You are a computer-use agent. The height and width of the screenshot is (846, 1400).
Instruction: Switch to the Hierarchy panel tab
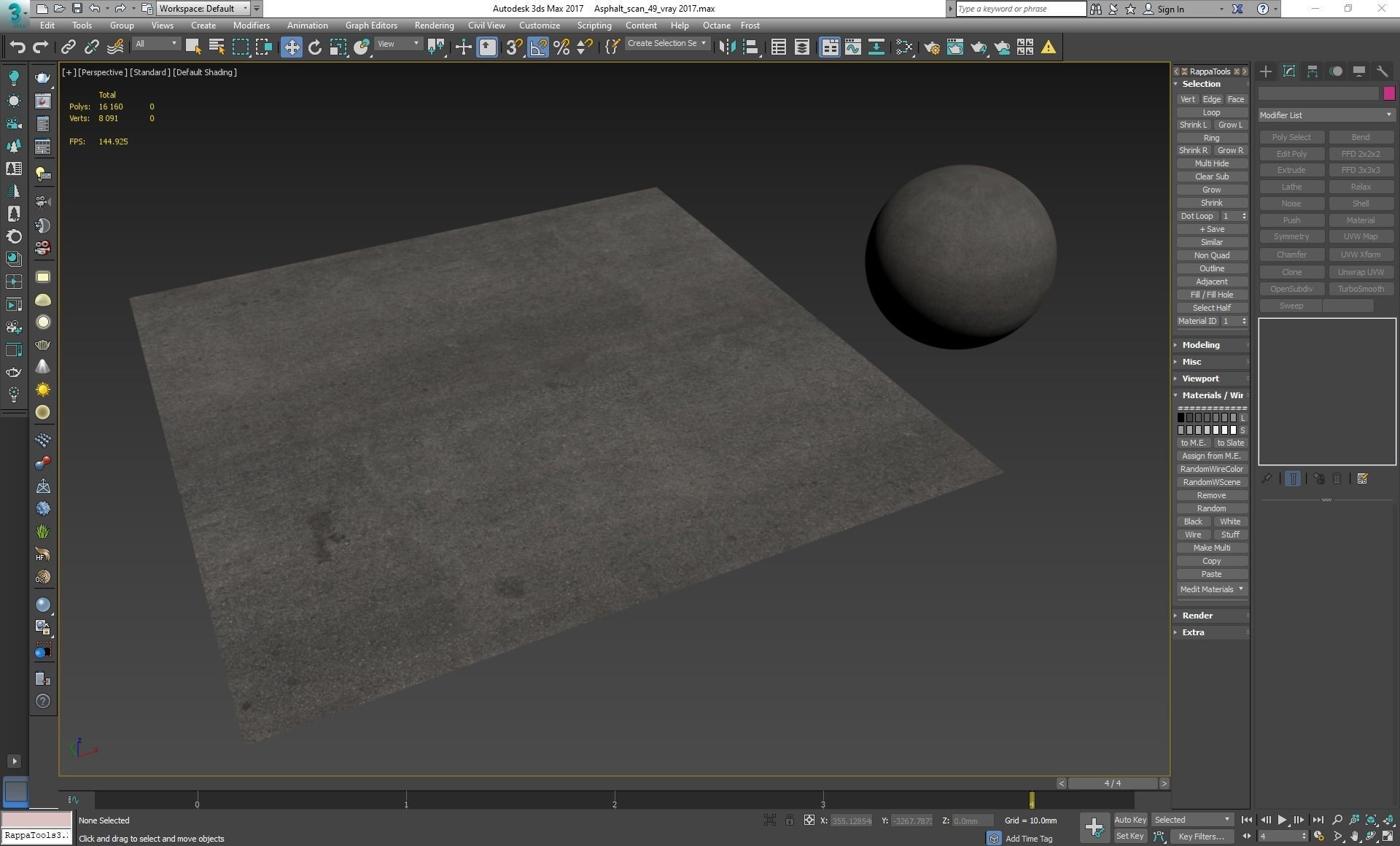pyautogui.click(x=1312, y=71)
